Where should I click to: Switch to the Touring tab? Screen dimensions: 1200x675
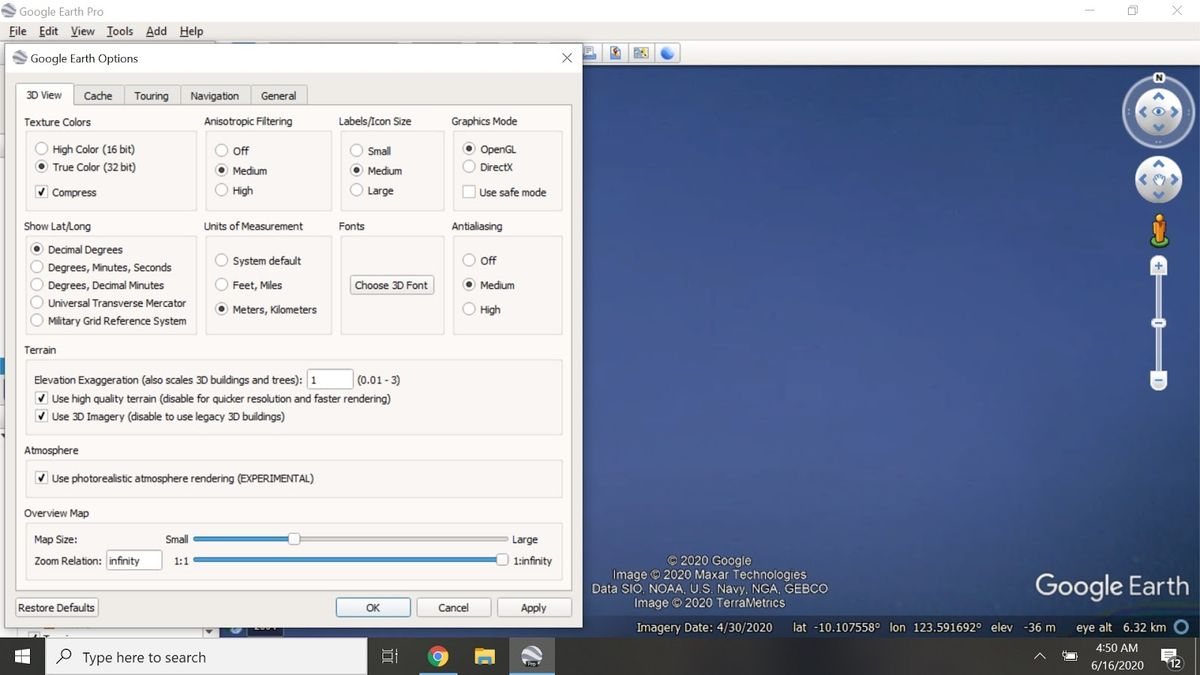point(151,95)
